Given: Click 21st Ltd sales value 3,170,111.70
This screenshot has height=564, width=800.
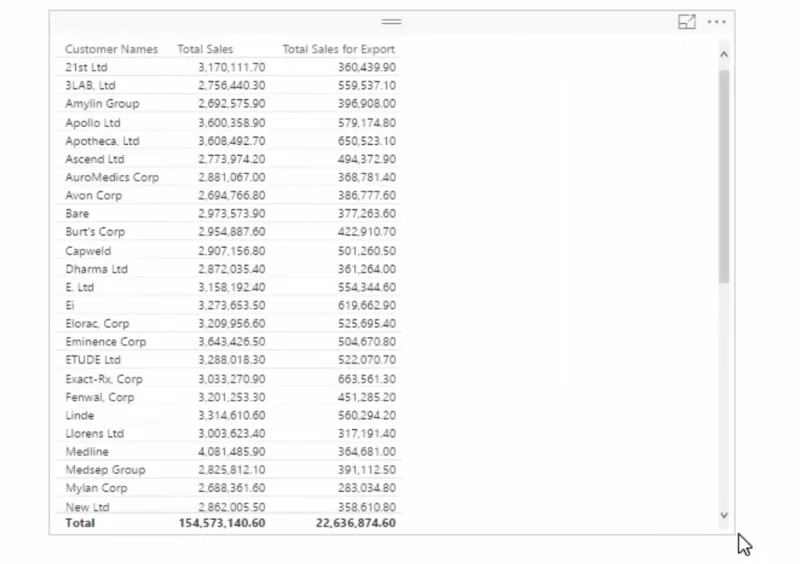Looking at the screenshot, I should [x=232, y=67].
